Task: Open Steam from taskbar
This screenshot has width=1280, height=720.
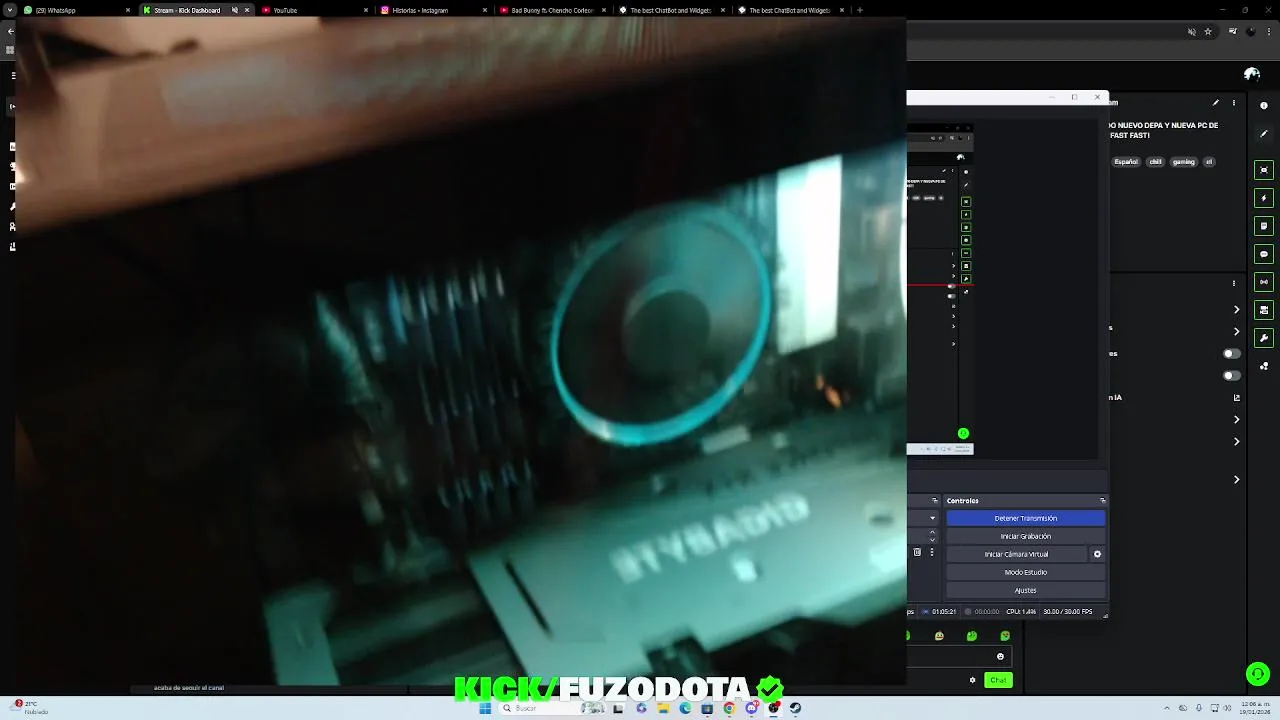Action: (x=795, y=708)
